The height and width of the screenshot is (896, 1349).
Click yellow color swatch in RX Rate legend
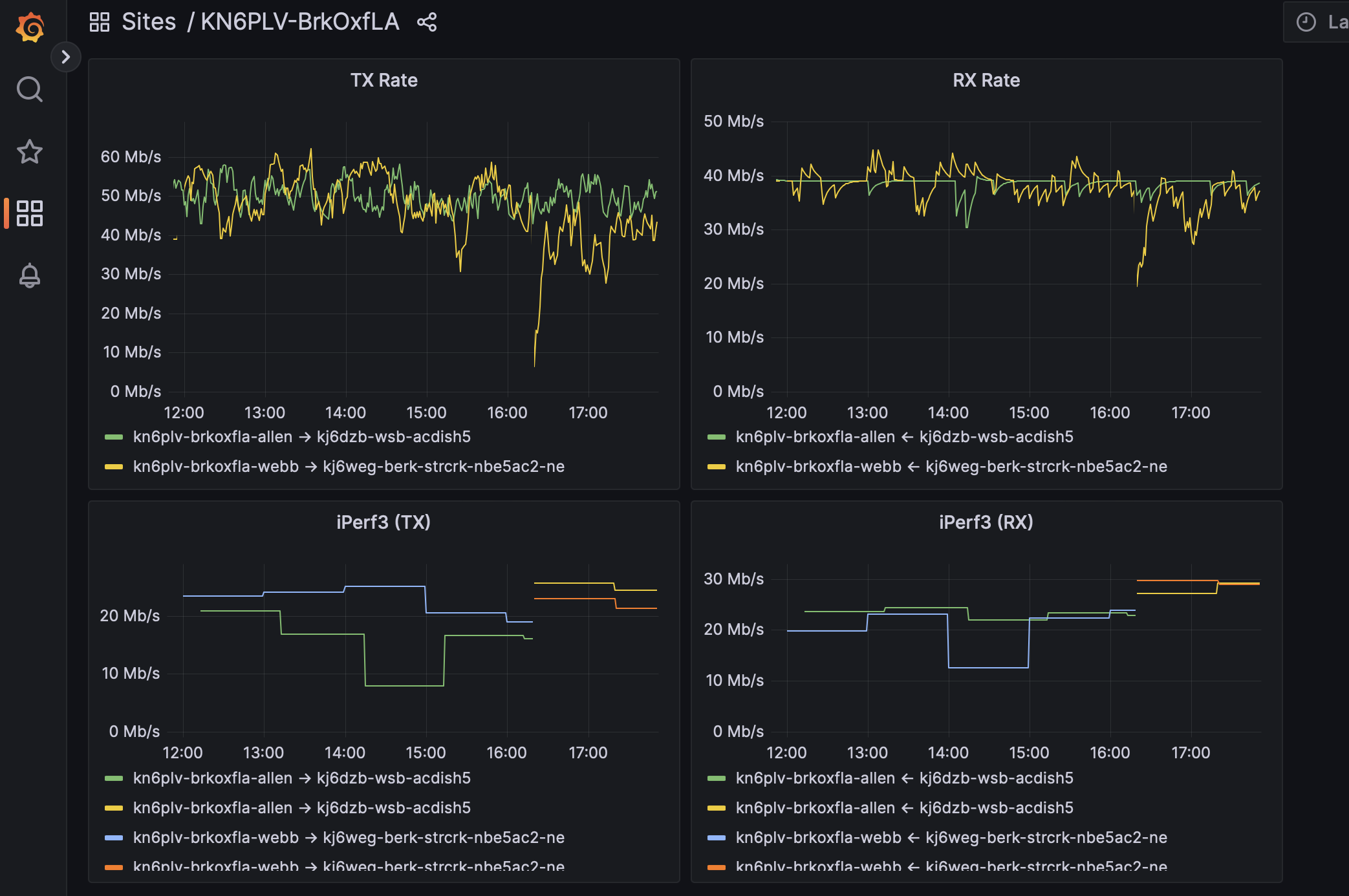717,467
